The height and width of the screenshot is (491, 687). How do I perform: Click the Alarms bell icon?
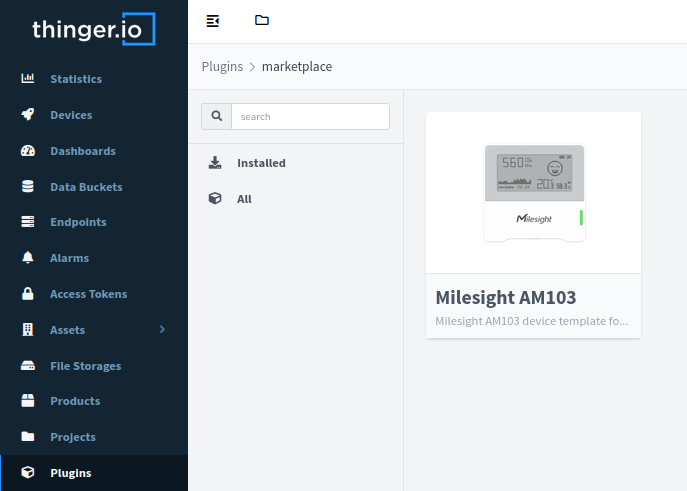[28, 258]
